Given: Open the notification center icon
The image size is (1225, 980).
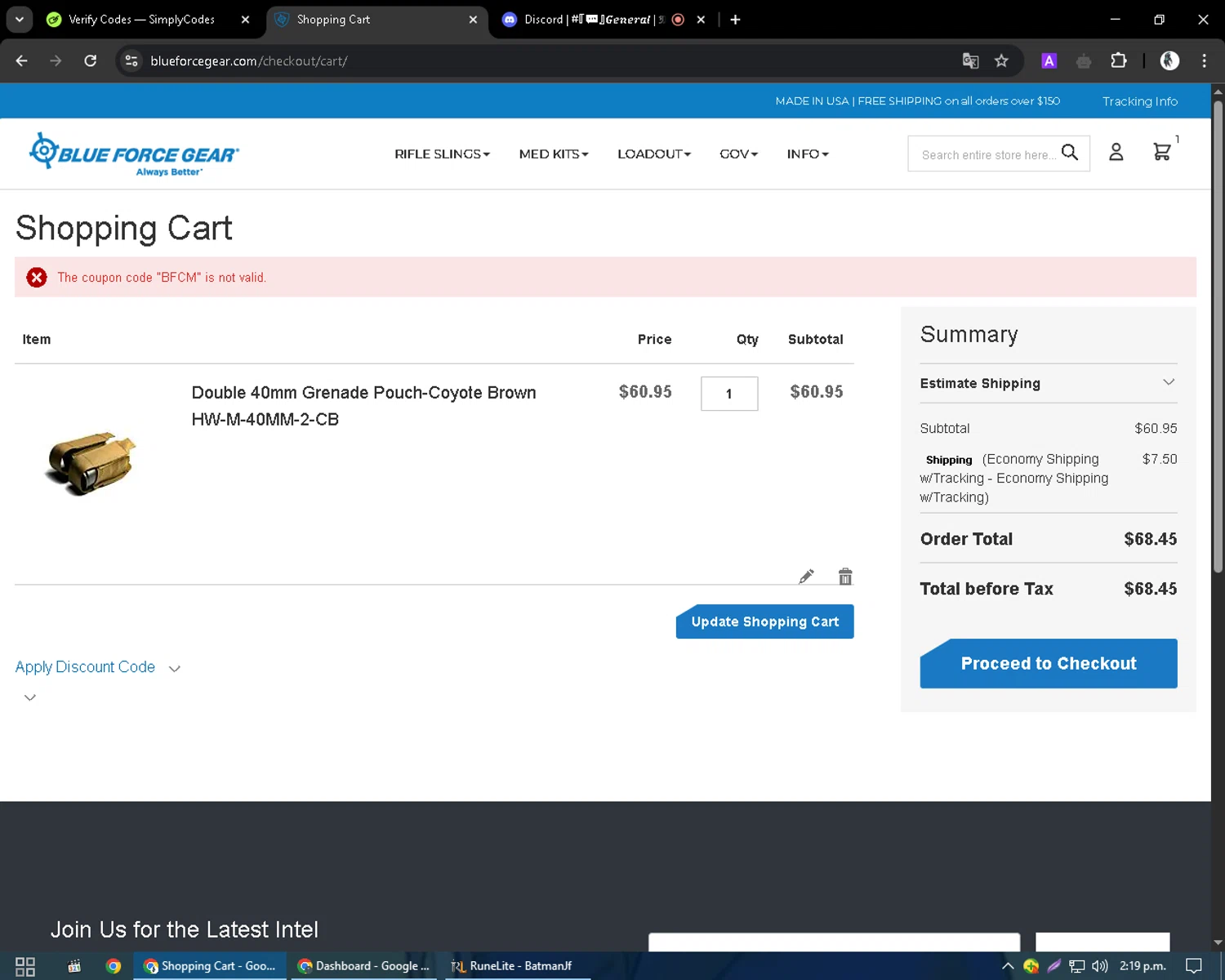Looking at the screenshot, I should click(x=1194, y=966).
